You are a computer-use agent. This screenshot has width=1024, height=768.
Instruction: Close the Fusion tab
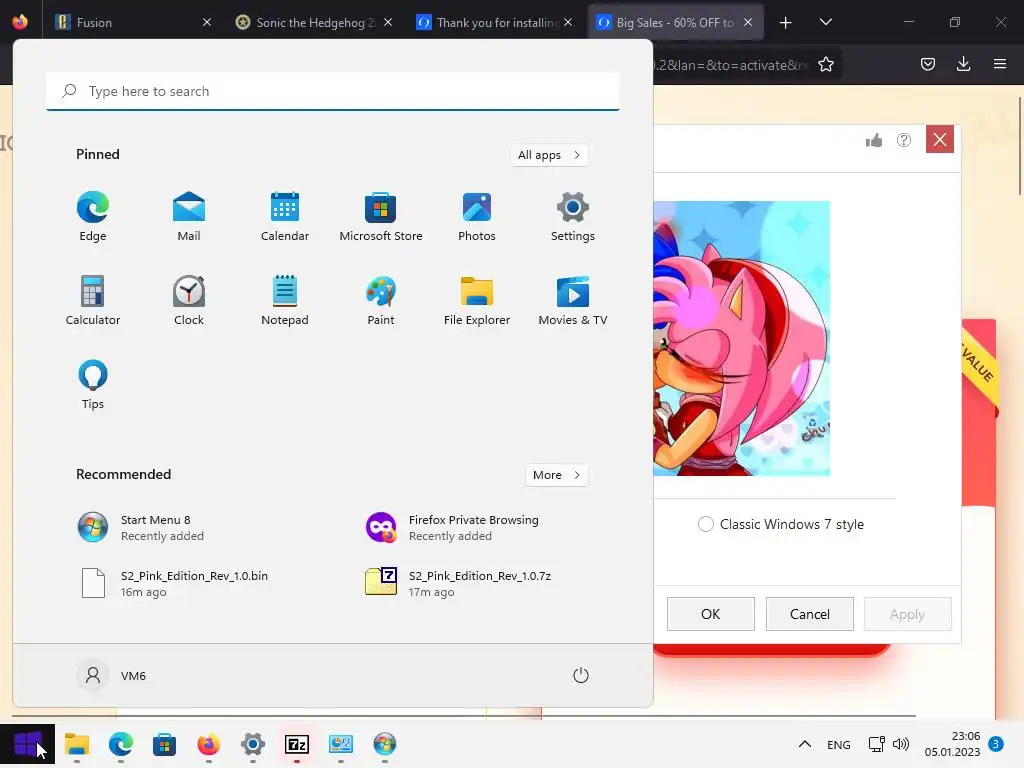click(207, 22)
